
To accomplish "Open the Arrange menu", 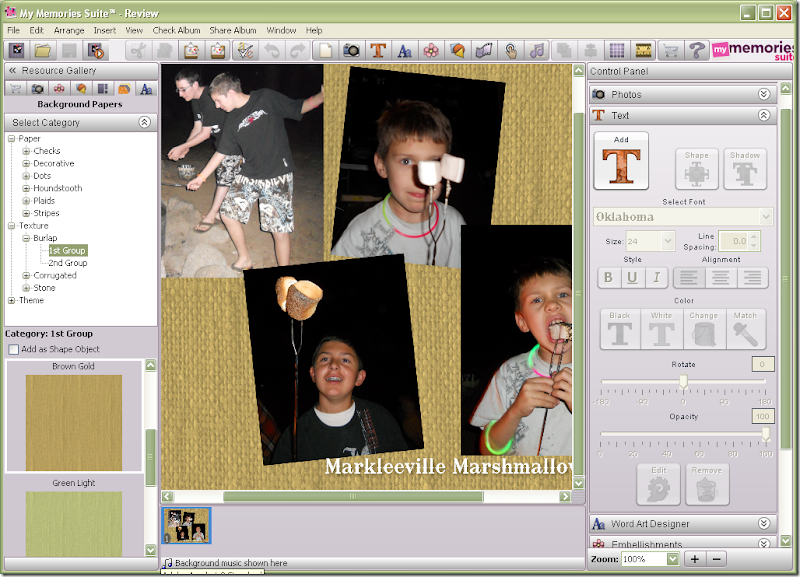I will [69, 31].
